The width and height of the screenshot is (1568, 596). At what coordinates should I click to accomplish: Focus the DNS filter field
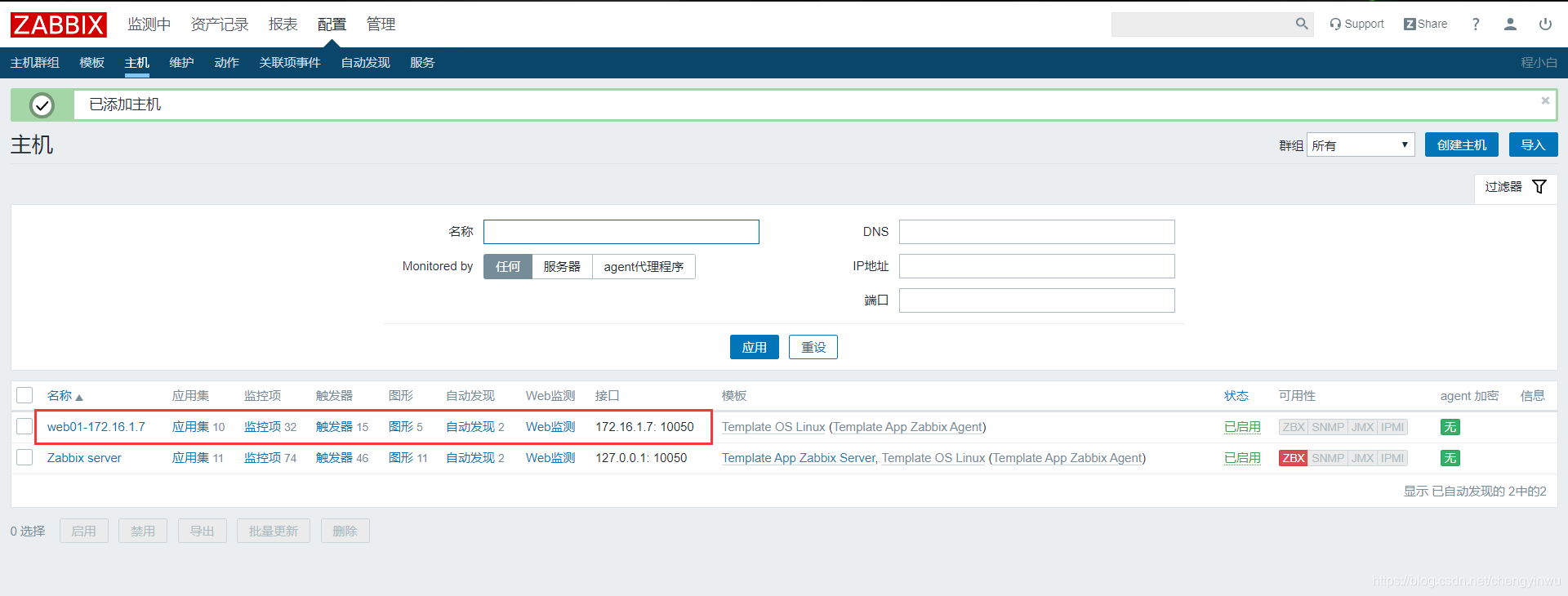[x=1037, y=232]
